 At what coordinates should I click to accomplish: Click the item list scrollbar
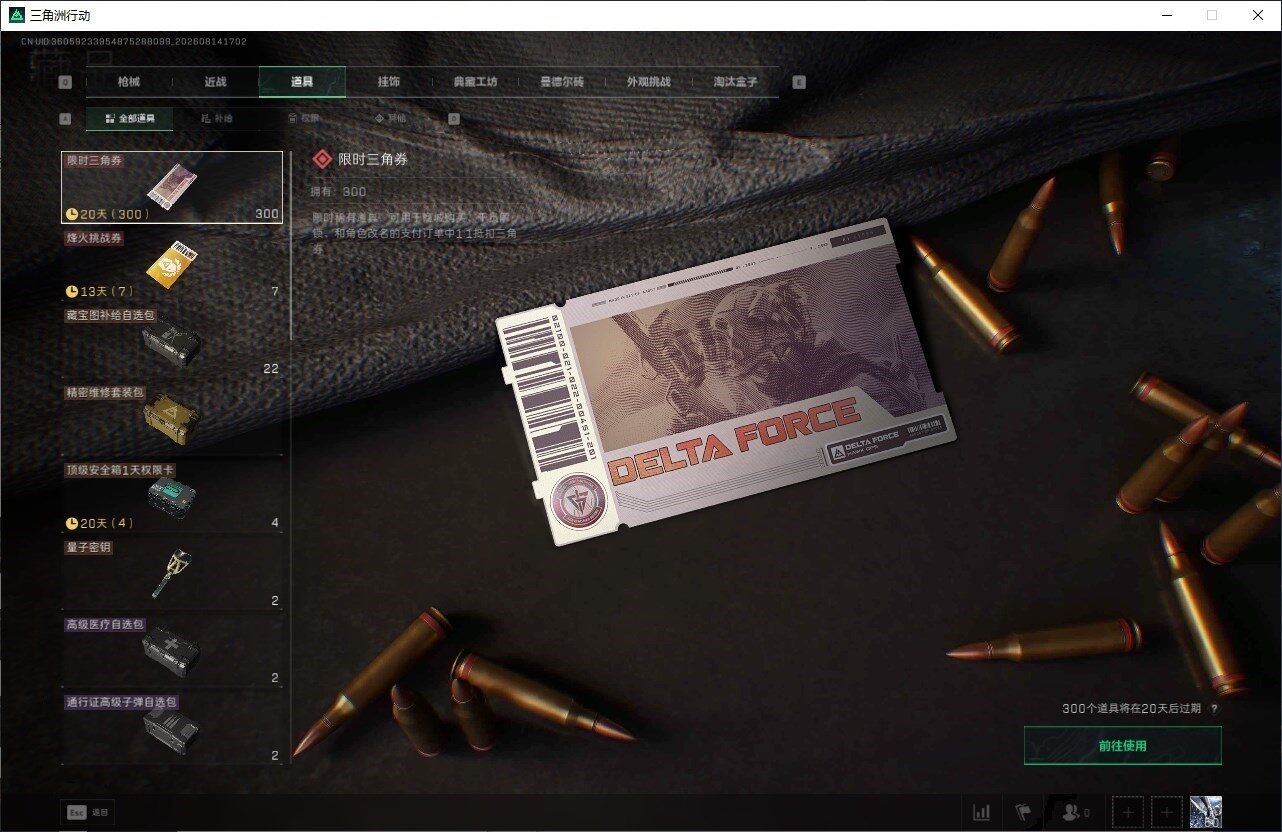(291, 245)
